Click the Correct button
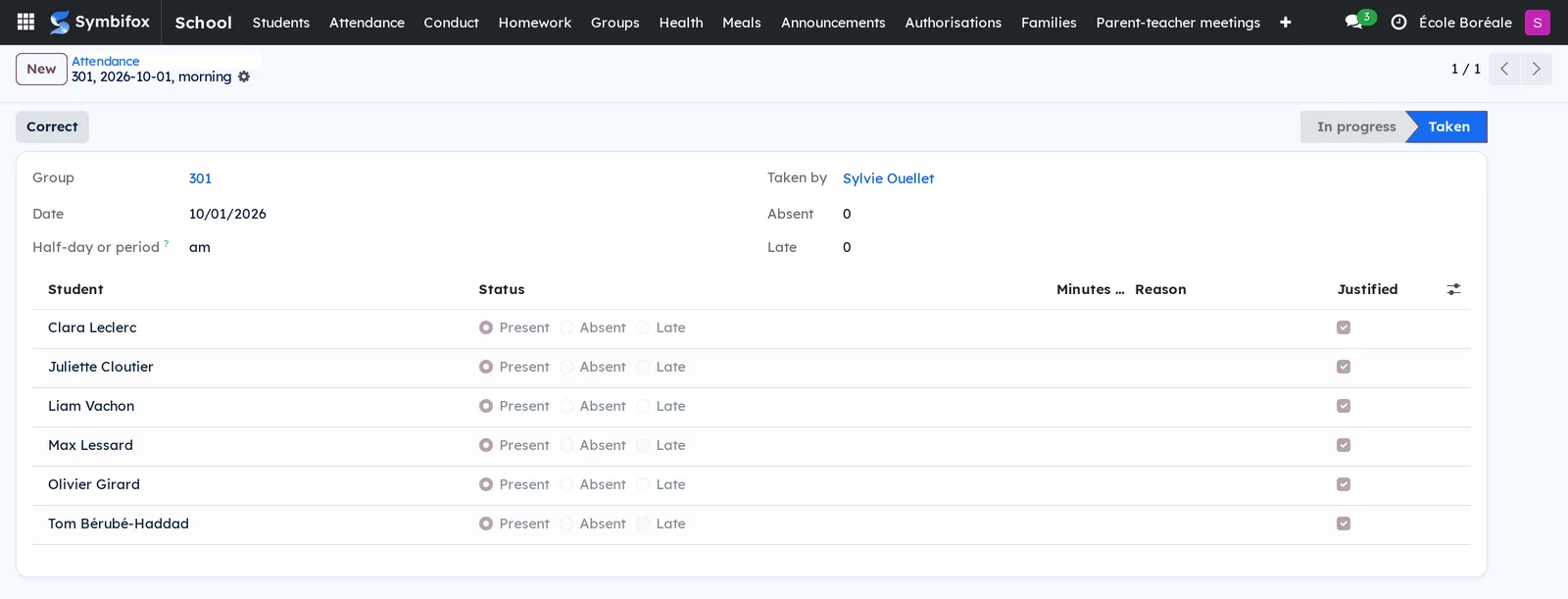1568x599 pixels. 52,126
